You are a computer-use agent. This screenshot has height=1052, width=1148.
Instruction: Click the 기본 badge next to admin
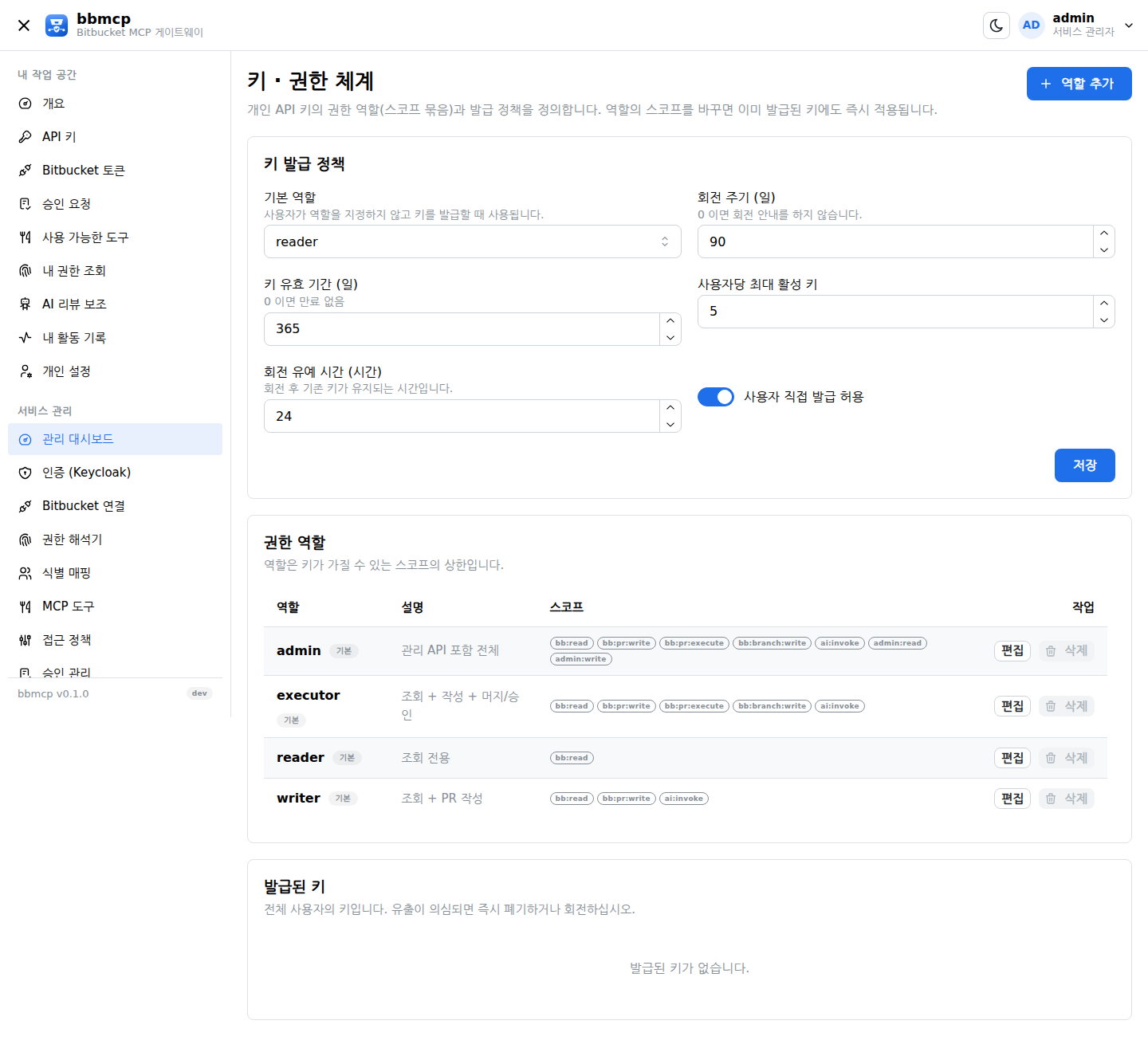coord(344,651)
